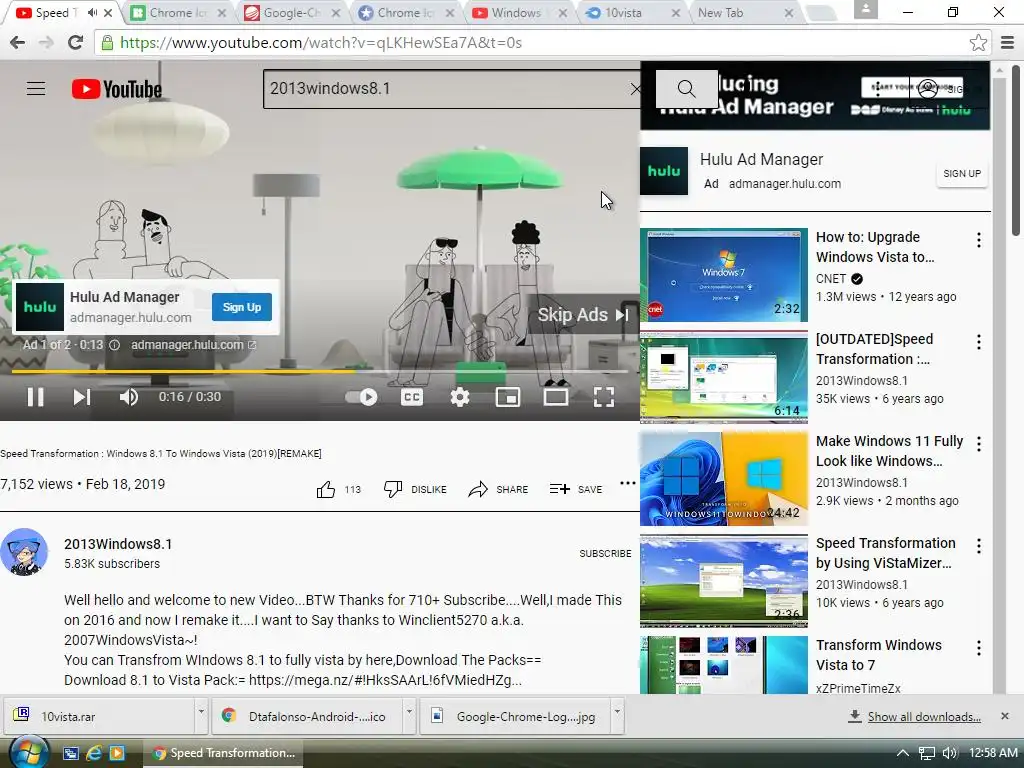
Task: Launch Internet Explorer from taskbar
Action: (94, 753)
